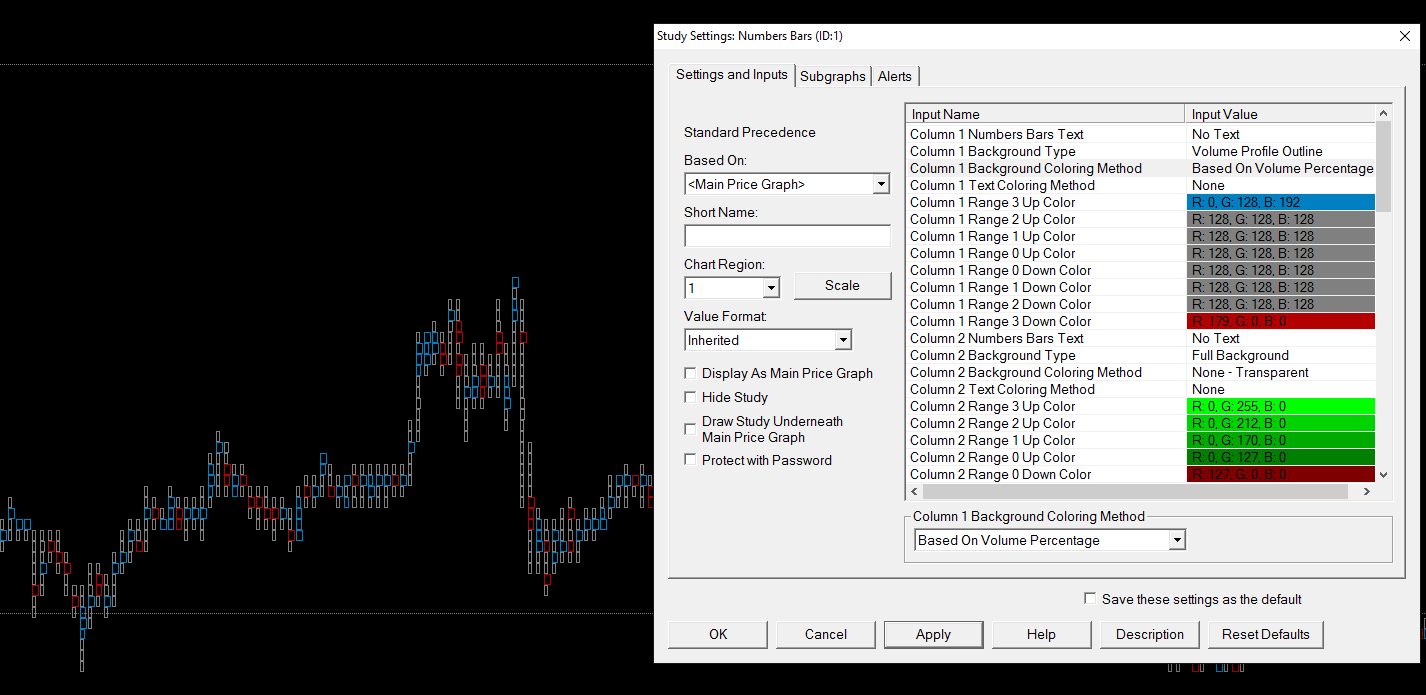The height and width of the screenshot is (695, 1426).
Task: Click horizontal scrollbar left arrow
Action: (x=914, y=492)
